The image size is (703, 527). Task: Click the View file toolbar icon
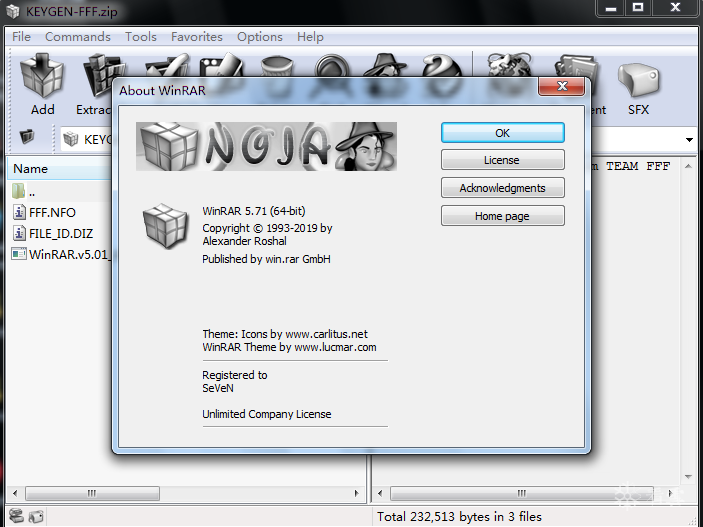(221, 65)
